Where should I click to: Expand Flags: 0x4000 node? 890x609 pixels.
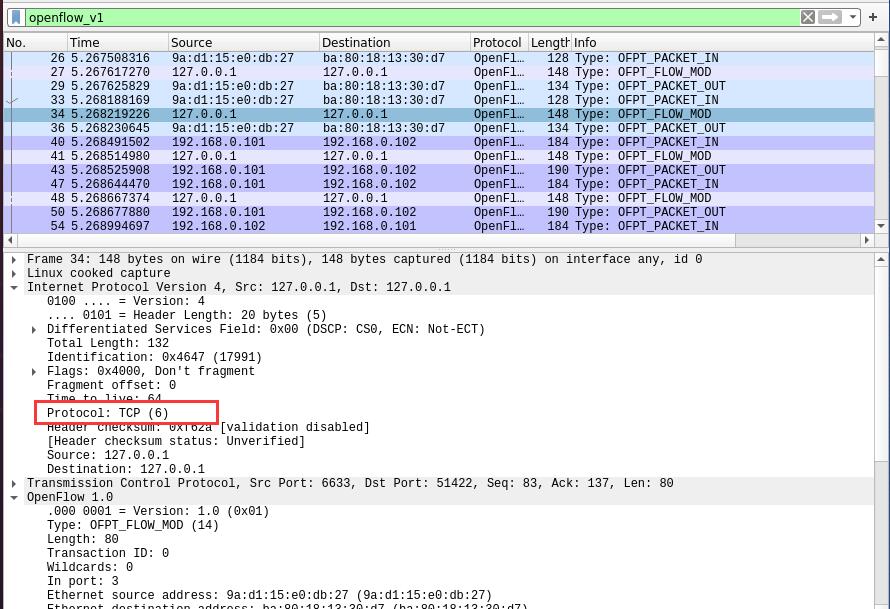tap(33, 371)
